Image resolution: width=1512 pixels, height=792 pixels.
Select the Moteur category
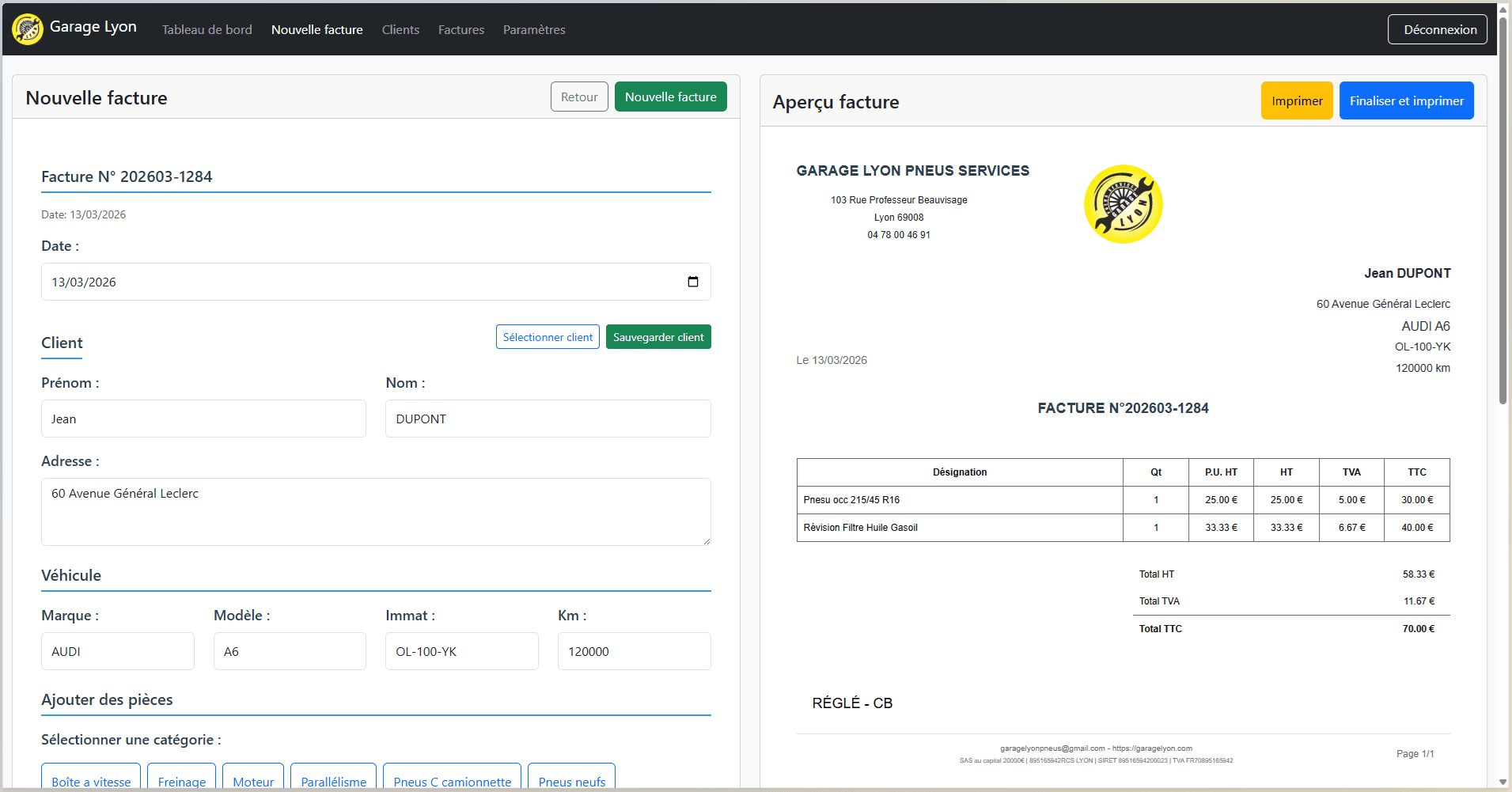coord(253,781)
